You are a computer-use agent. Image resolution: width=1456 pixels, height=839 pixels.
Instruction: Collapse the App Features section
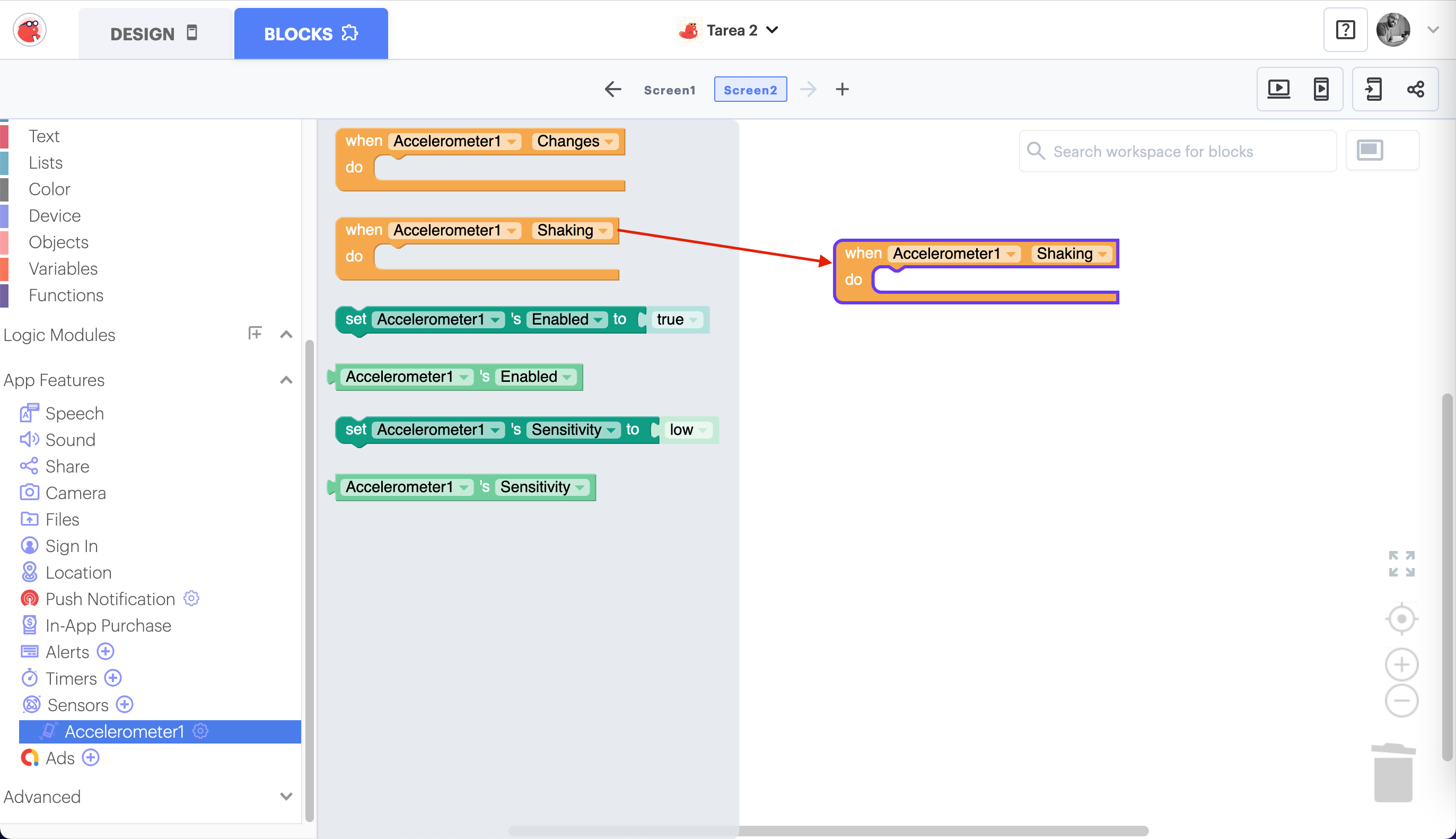pos(286,380)
